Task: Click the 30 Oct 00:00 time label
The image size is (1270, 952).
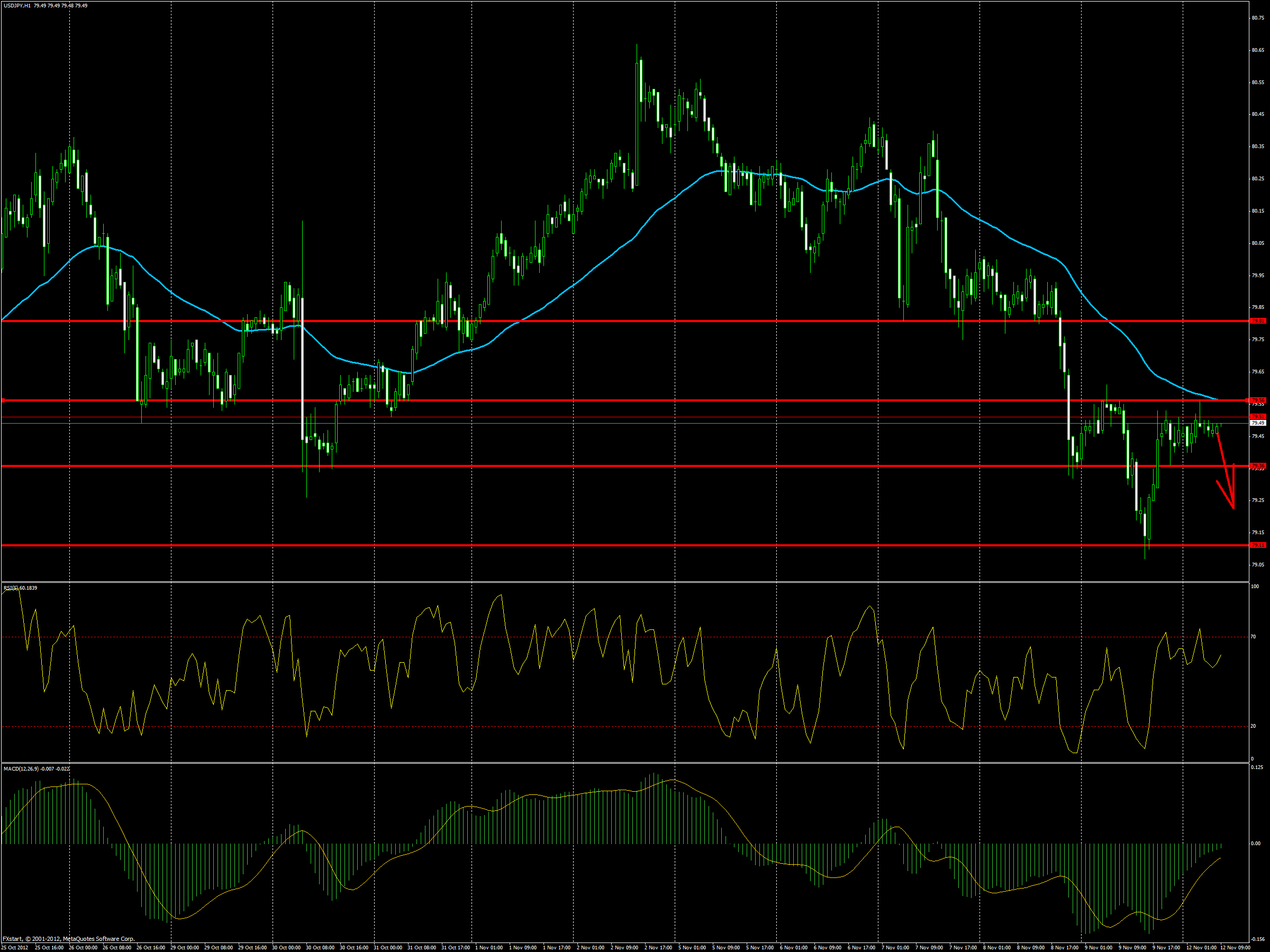Action: [x=286, y=947]
